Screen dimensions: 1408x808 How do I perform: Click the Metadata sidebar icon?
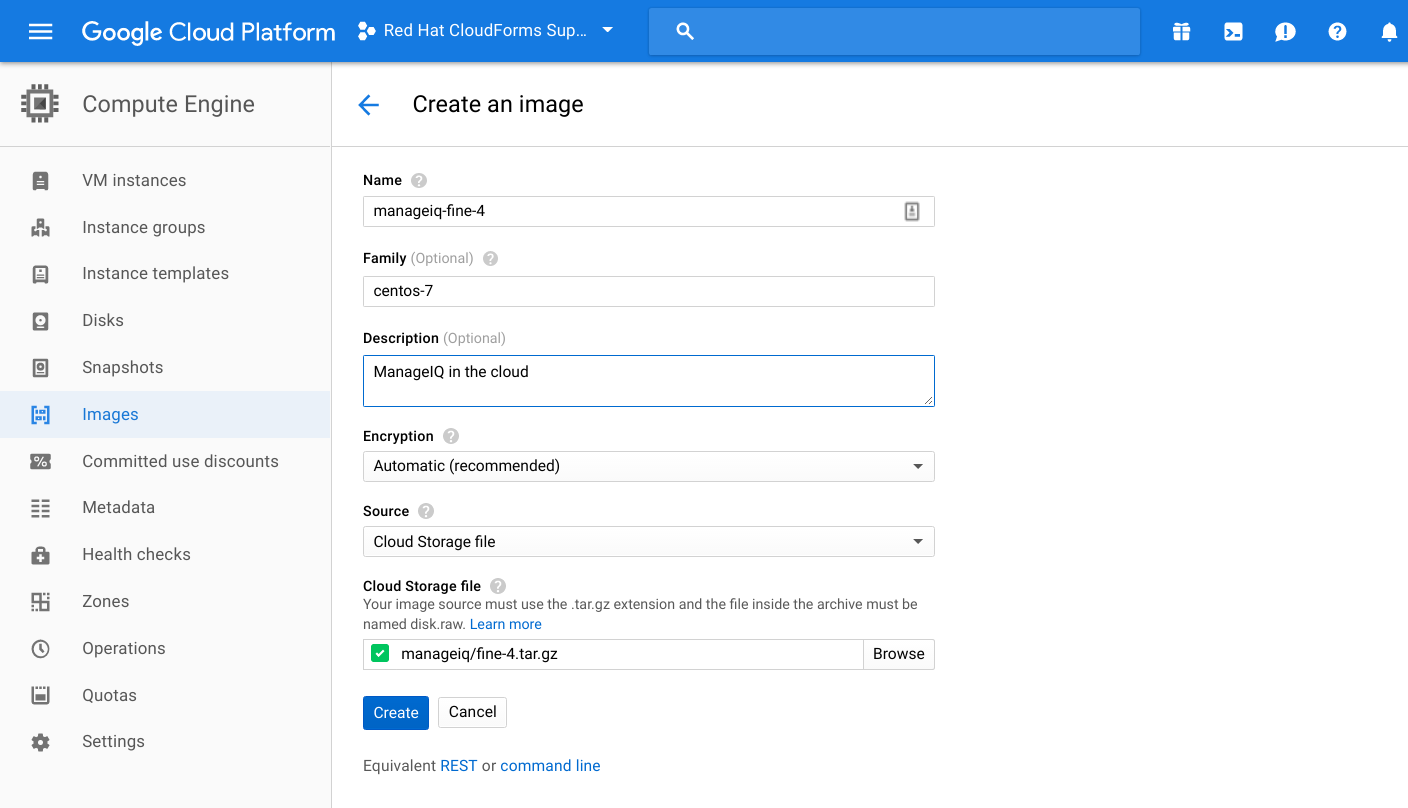pos(40,508)
